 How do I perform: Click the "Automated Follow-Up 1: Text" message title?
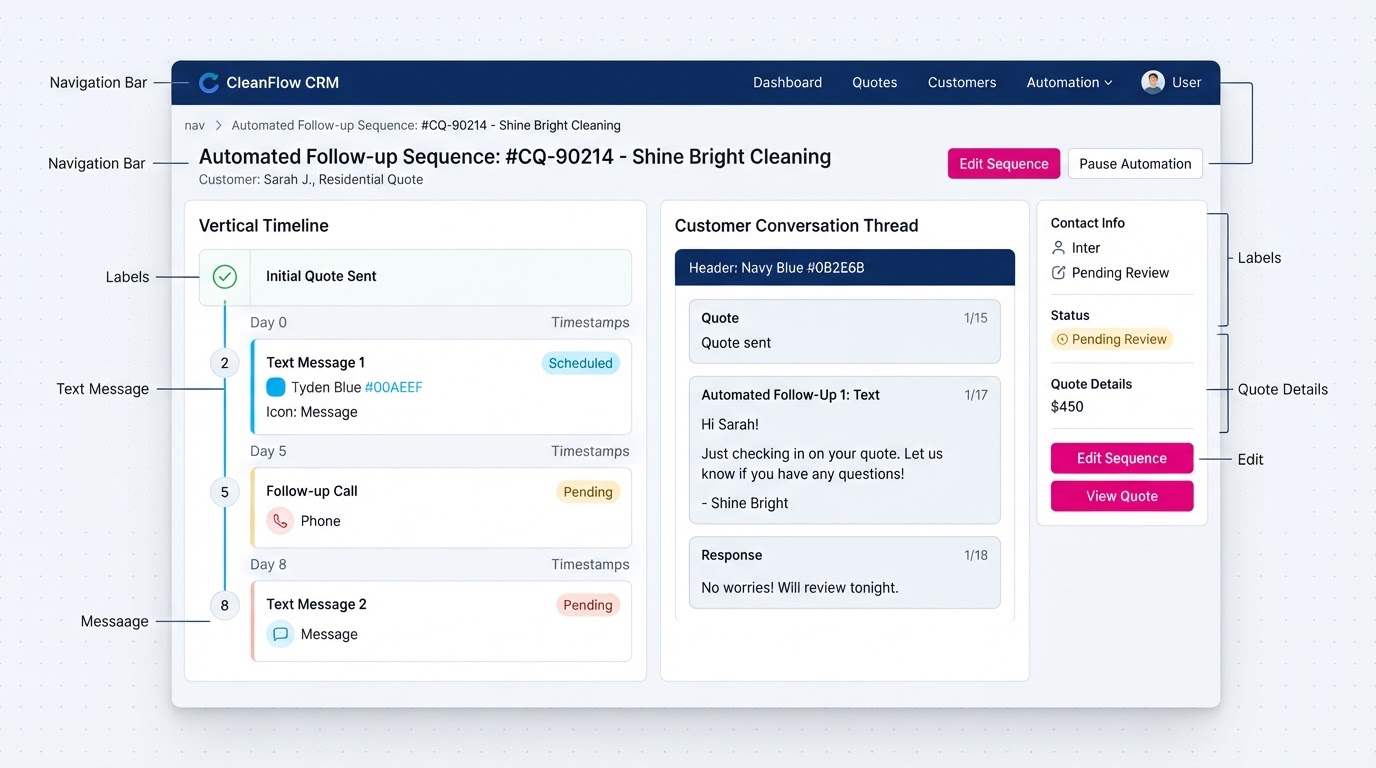791,395
